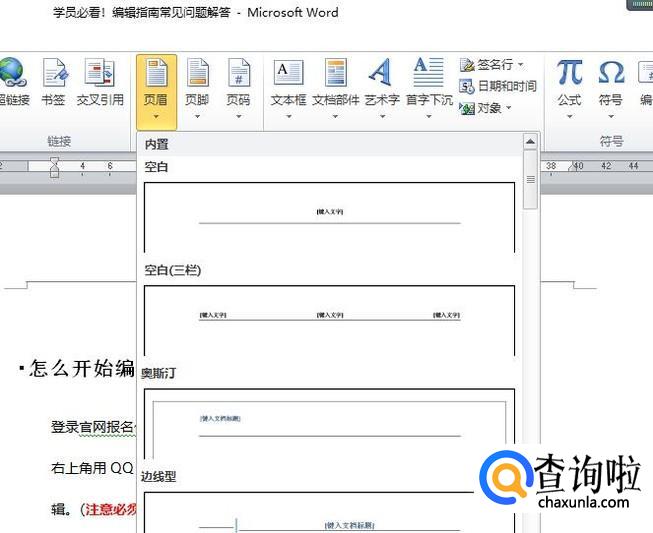Click the 签名行 signature line icon
The image size is (653, 533).
467,65
